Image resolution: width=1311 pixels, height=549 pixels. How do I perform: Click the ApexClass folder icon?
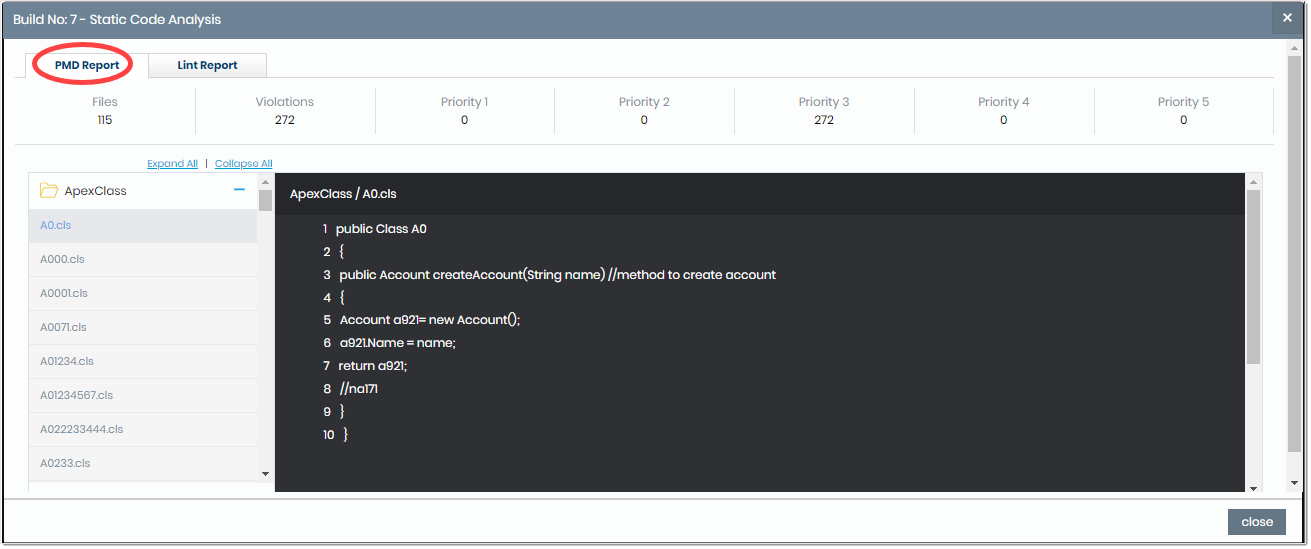coord(48,190)
